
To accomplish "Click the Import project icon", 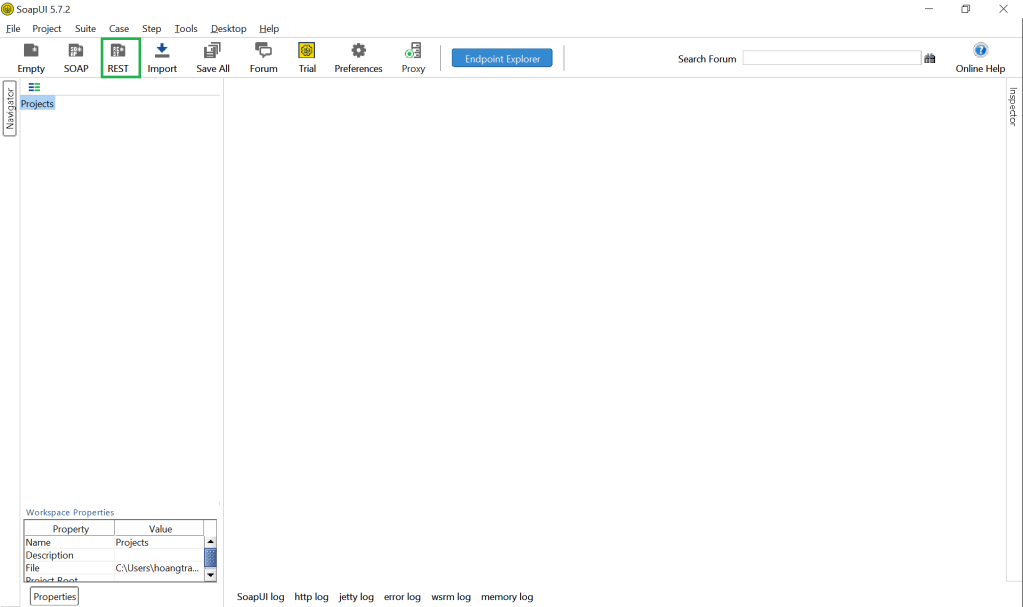I will (x=162, y=57).
